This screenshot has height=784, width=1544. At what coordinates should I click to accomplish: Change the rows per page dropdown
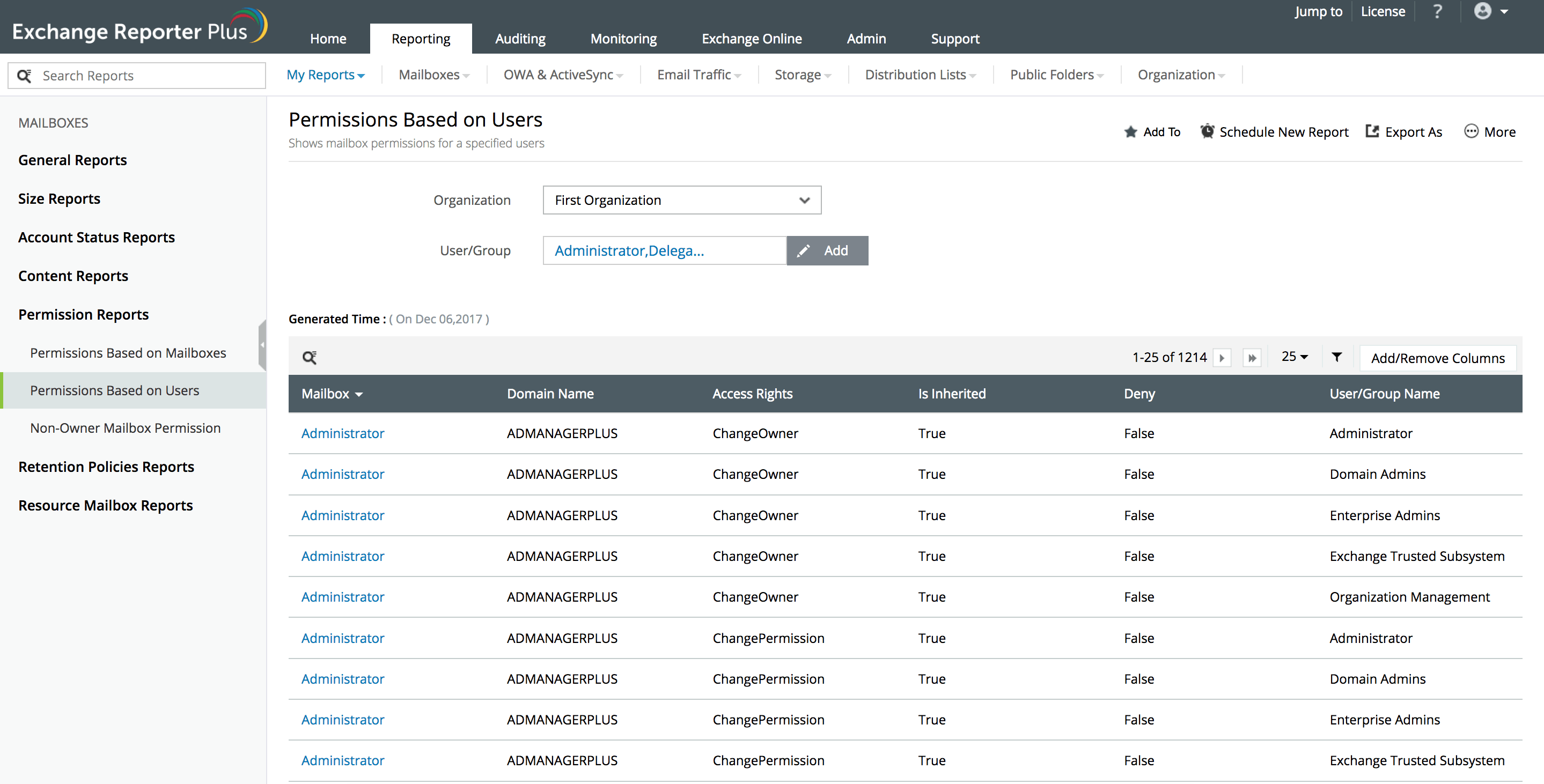[x=1294, y=357]
